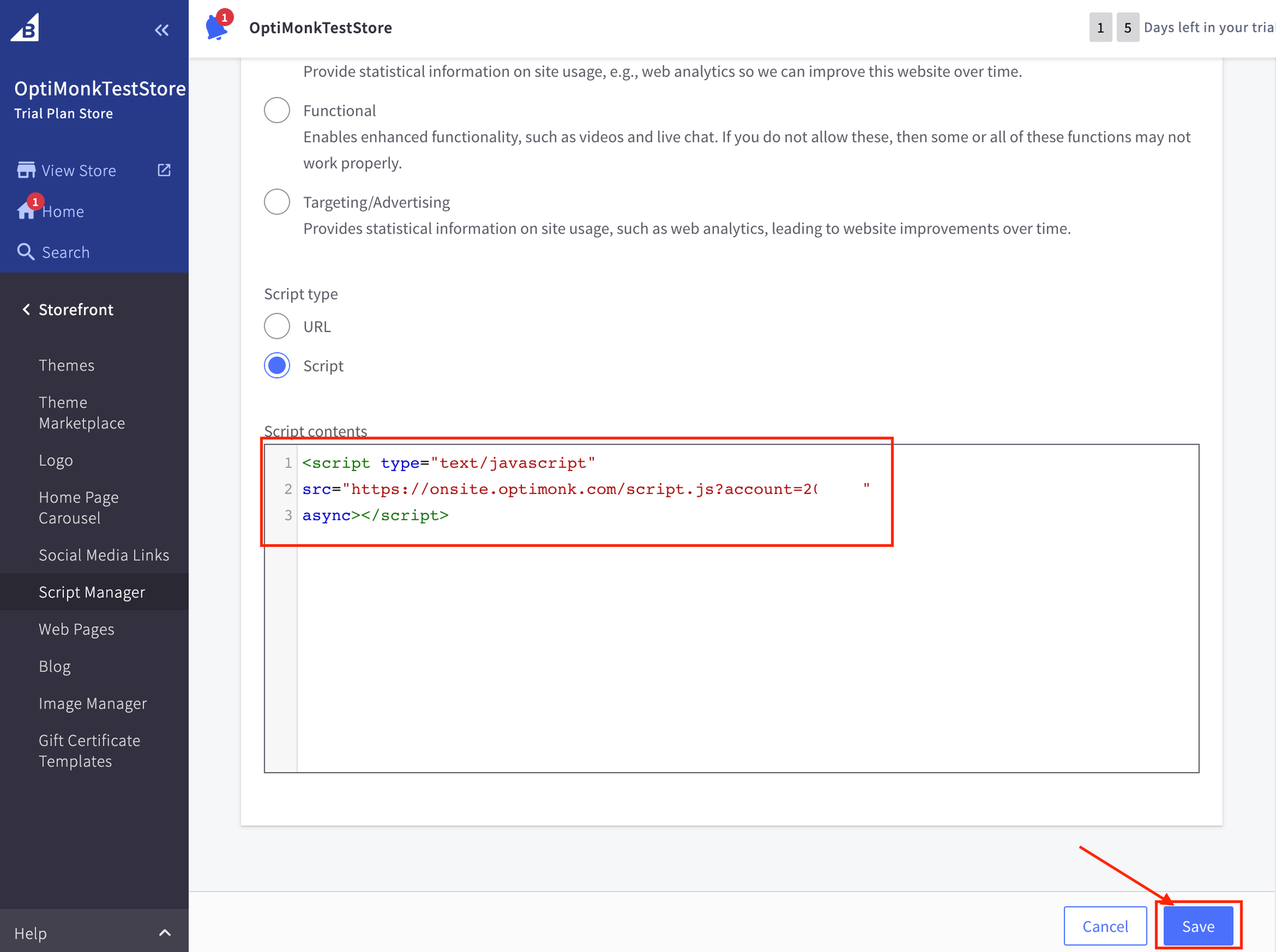
Task: Click the OptiMonkTestStore header title
Action: (x=320, y=27)
